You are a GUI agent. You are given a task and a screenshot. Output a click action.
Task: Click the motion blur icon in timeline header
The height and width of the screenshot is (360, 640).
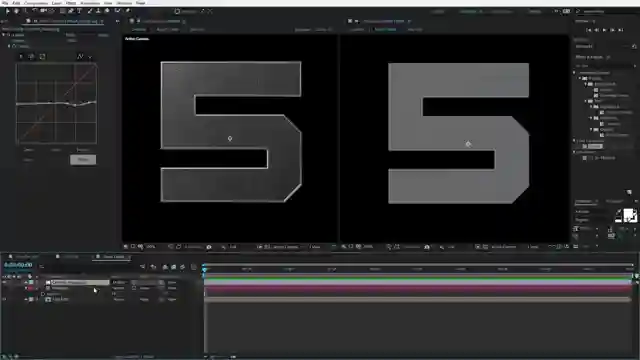point(182,267)
